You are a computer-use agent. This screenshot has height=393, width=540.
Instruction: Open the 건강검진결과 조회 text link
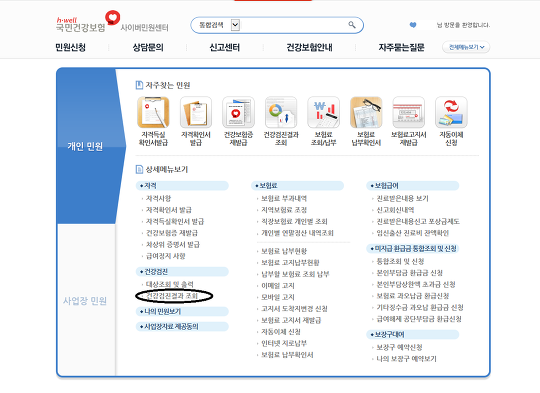172,296
